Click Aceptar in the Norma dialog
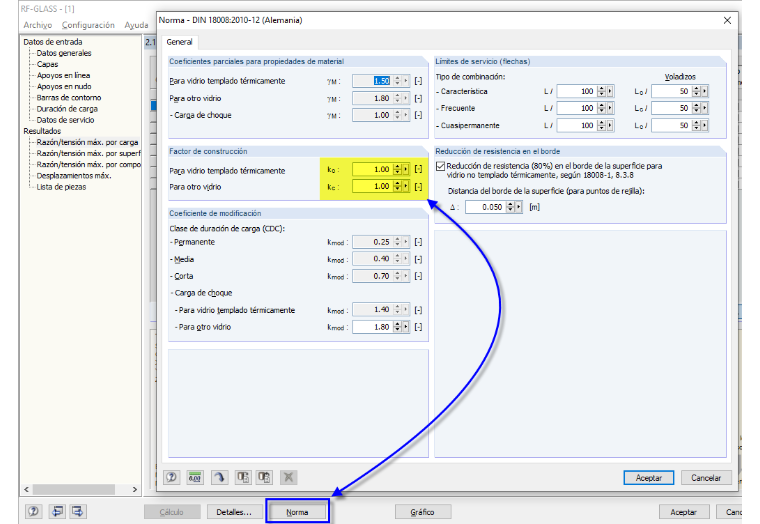The height and width of the screenshot is (524, 760). (649, 478)
